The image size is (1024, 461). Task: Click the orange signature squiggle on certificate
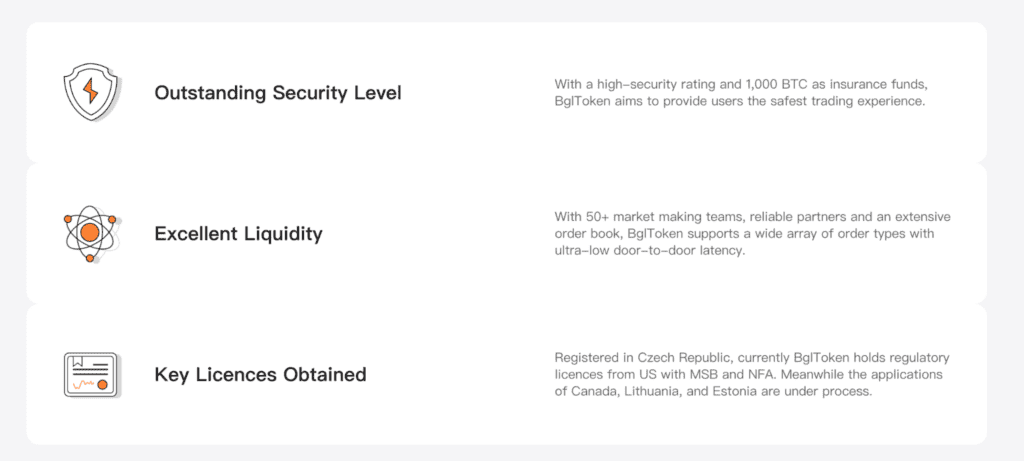pyautogui.click(x=83, y=384)
